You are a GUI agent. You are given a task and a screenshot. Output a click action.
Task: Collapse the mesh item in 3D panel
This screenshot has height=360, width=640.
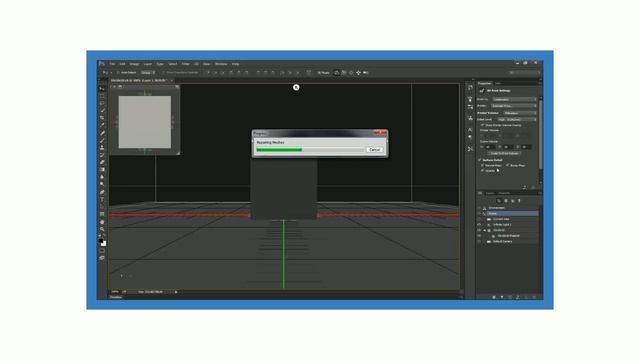pos(485,230)
